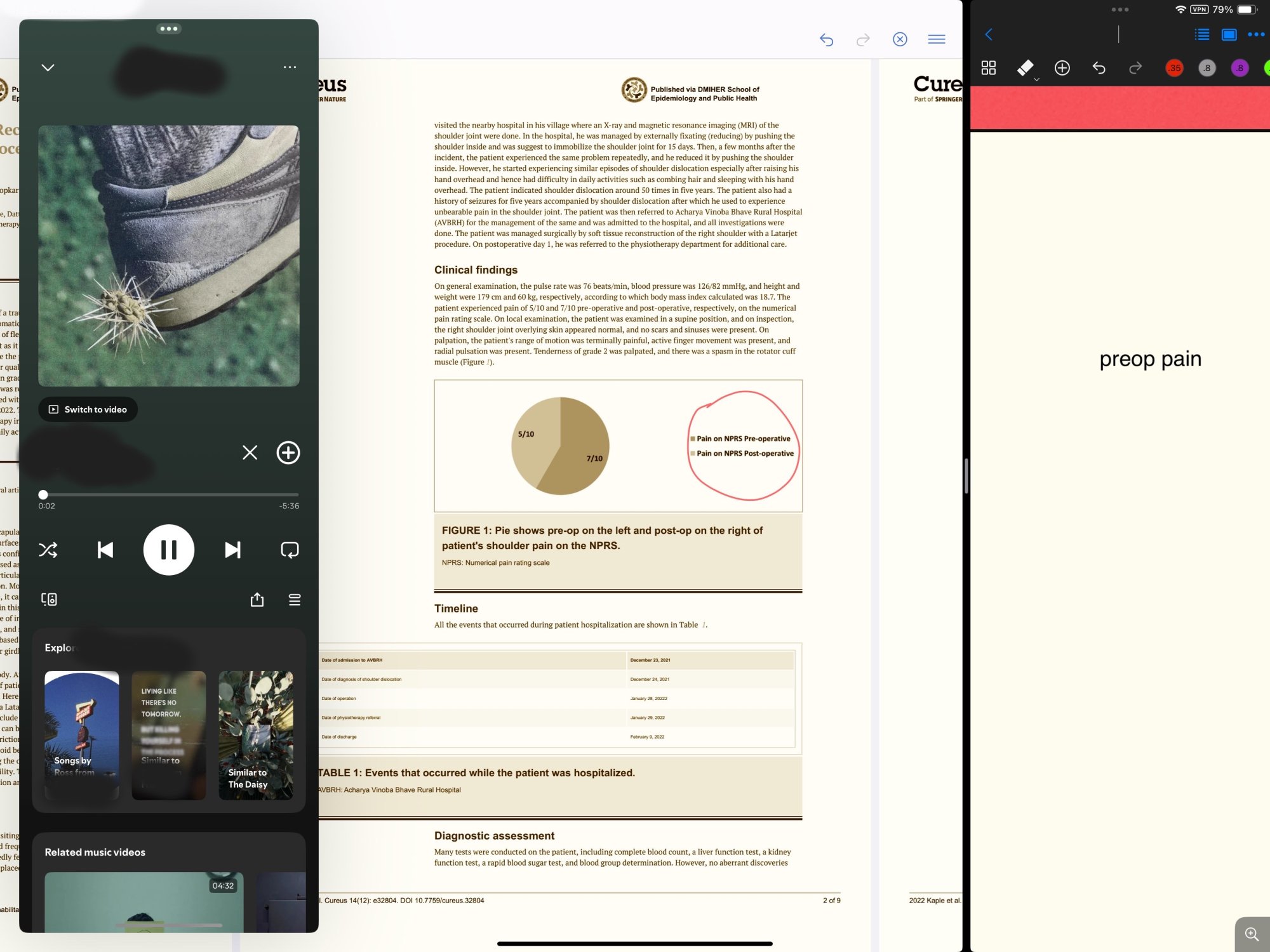Open Similar to The Daisy playlist
This screenshot has height=952, width=1270.
coord(255,734)
